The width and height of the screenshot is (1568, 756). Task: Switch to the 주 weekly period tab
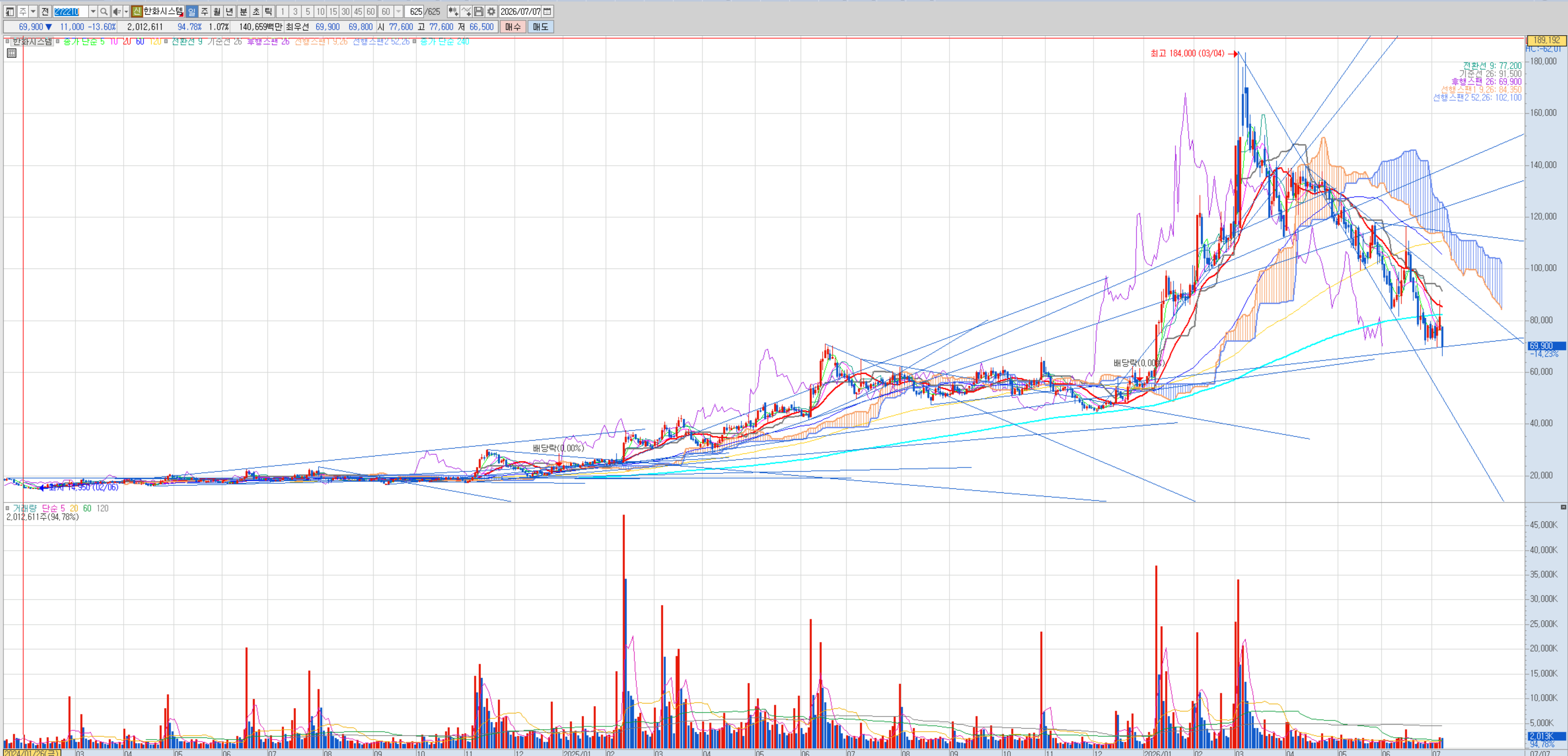(x=204, y=11)
